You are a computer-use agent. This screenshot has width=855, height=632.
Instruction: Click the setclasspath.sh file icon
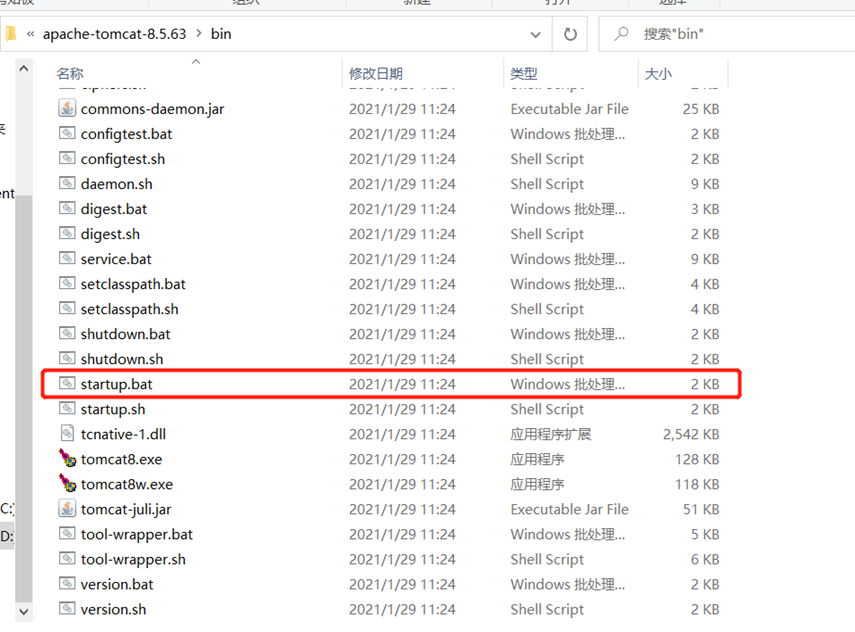tap(67, 308)
